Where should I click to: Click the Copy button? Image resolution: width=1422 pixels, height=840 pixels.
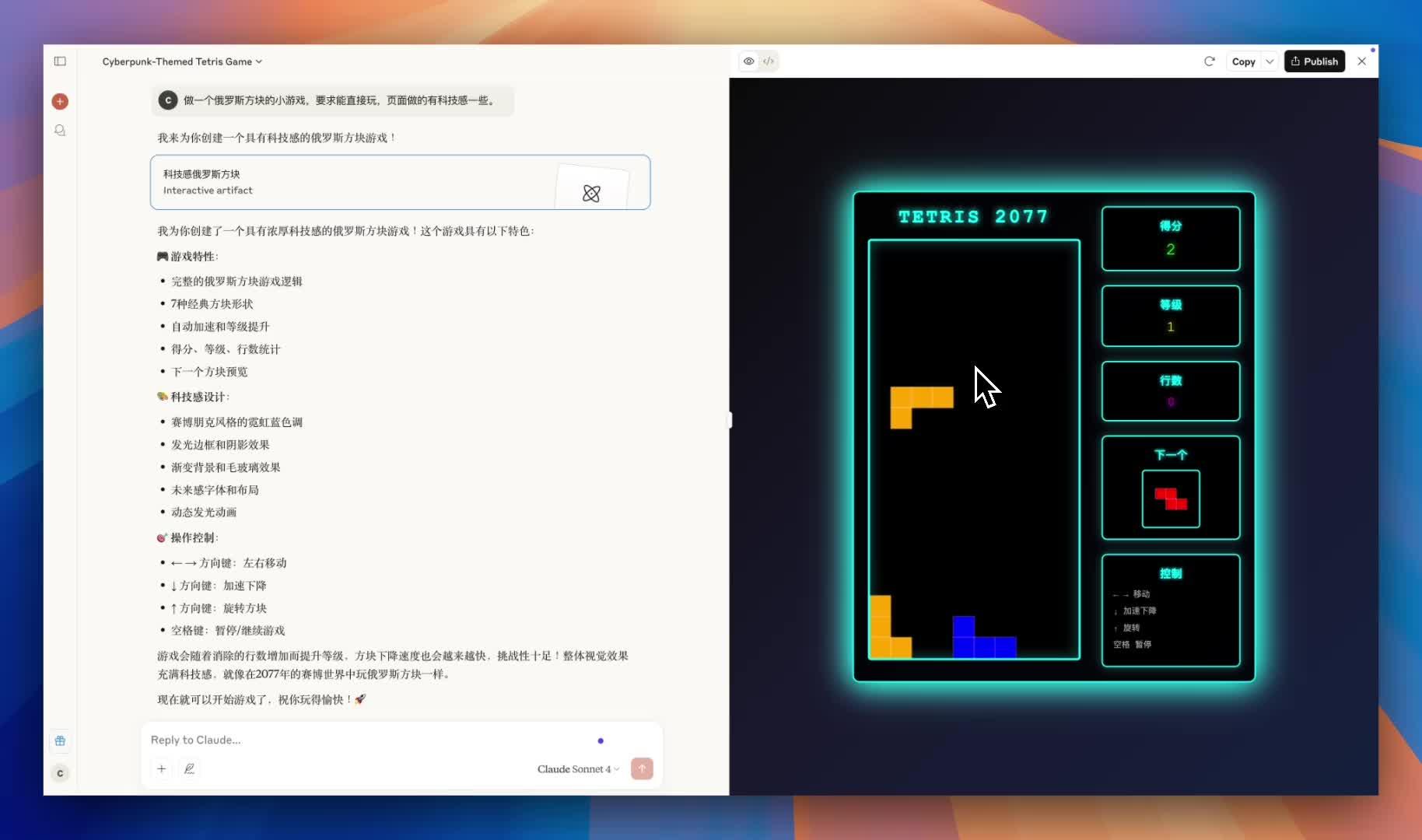click(x=1244, y=61)
